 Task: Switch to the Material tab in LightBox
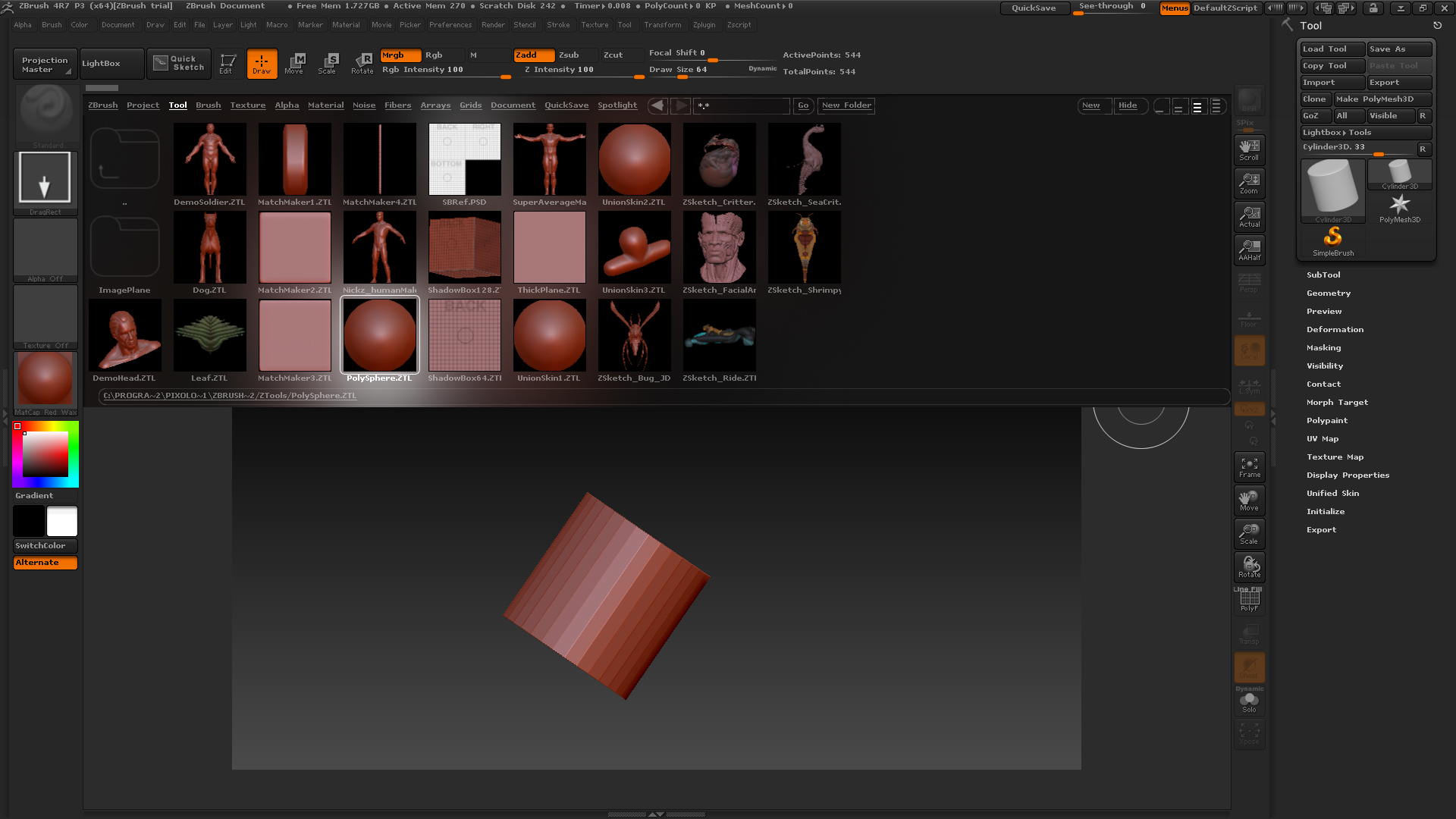(326, 105)
